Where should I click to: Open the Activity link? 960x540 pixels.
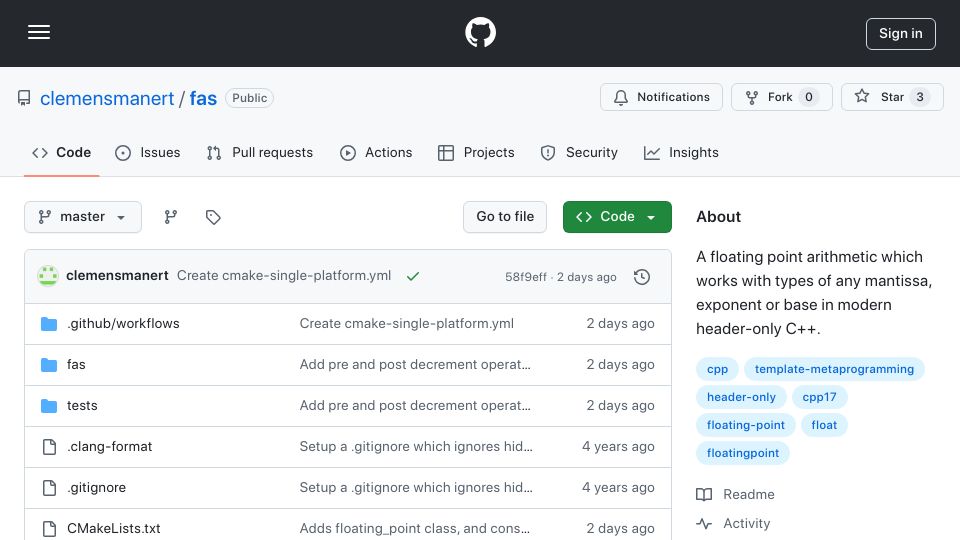click(x=733, y=523)
